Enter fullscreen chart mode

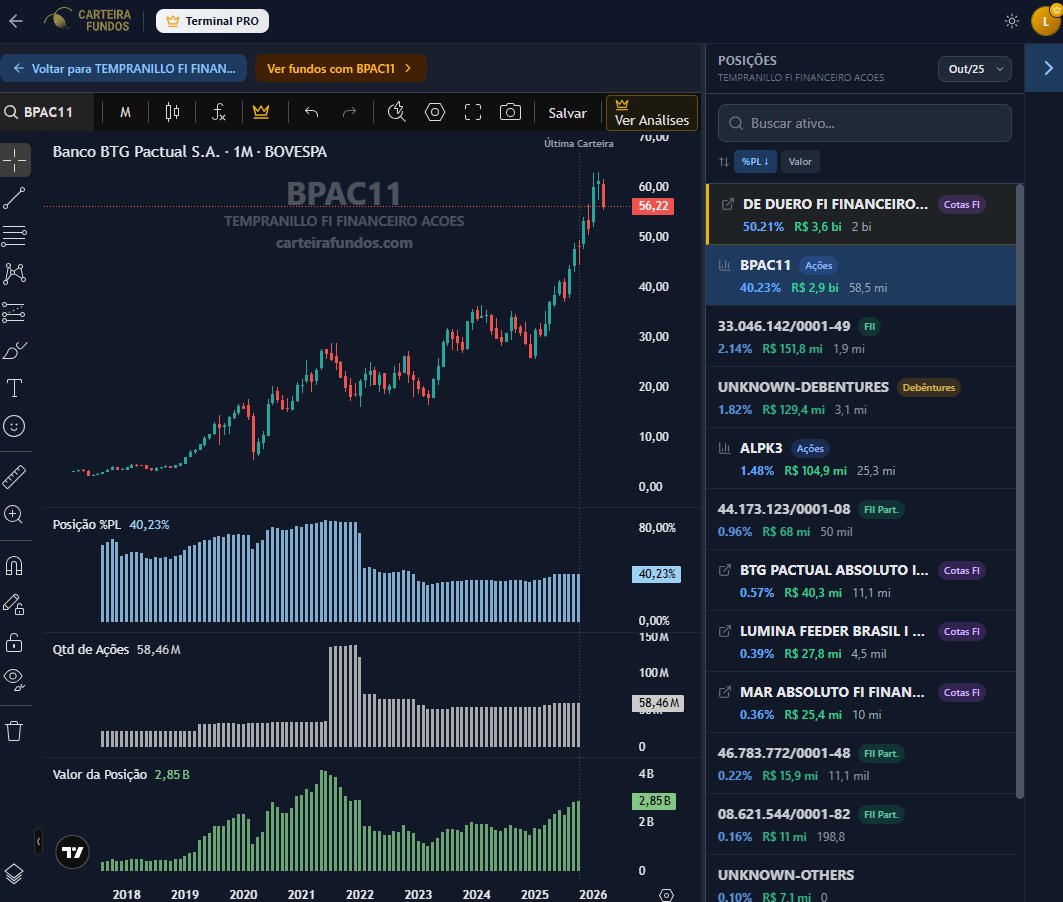473,112
